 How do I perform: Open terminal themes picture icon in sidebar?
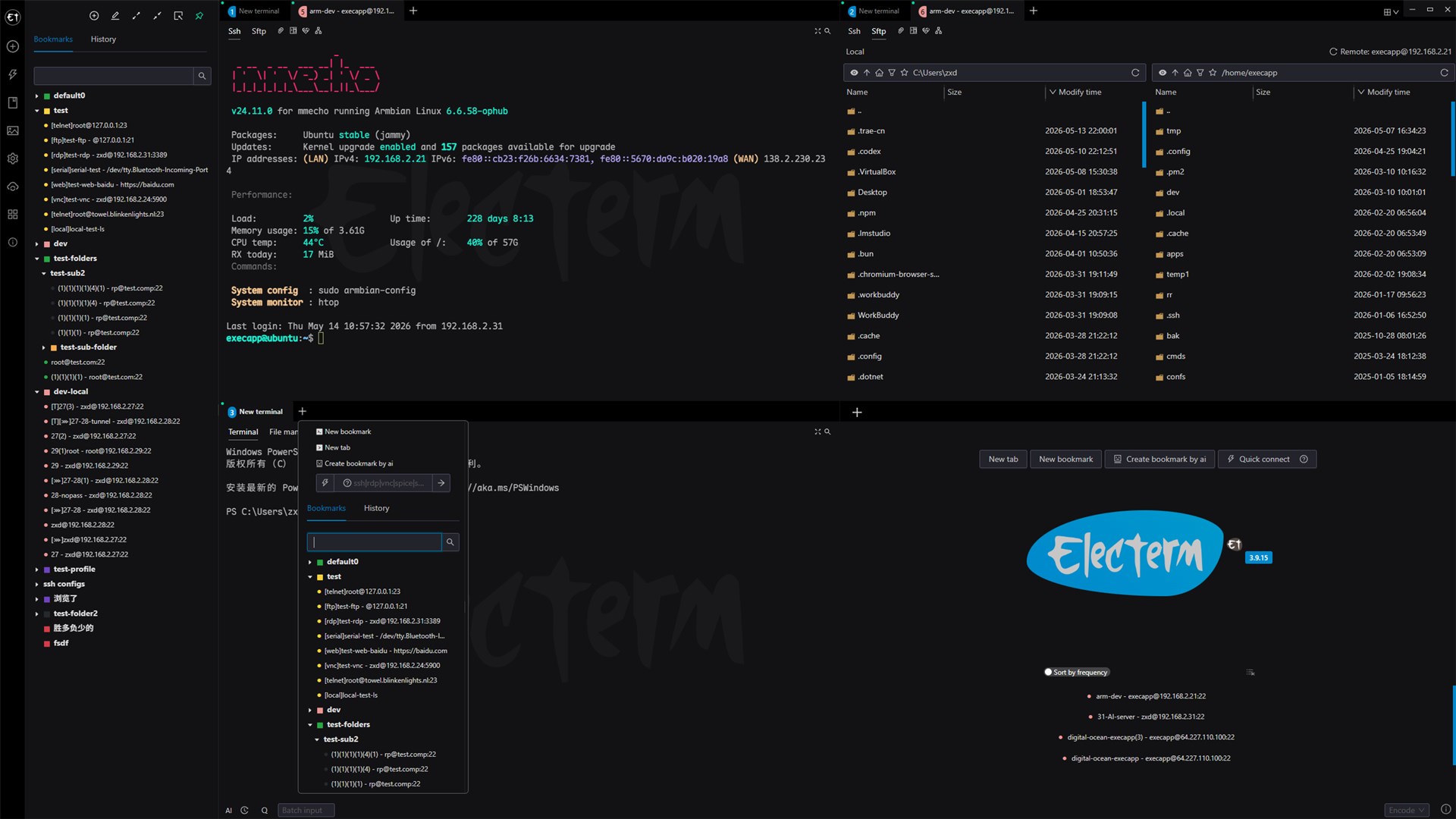(x=13, y=130)
